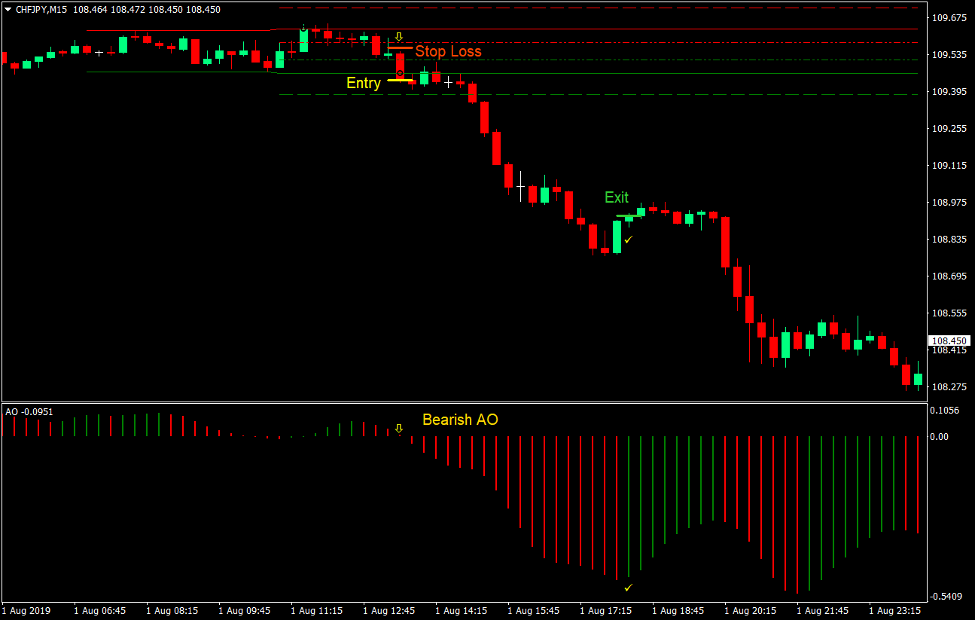The image size is (977, 620).
Task: Select the Stop Loss label
Action: click(x=447, y=51)
